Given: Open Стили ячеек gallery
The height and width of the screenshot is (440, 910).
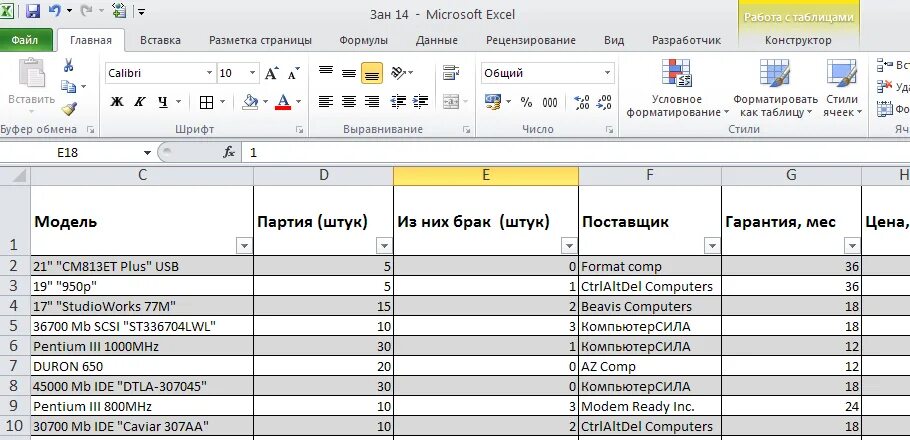Looking at the screenshot, I should tap(842, 88).
